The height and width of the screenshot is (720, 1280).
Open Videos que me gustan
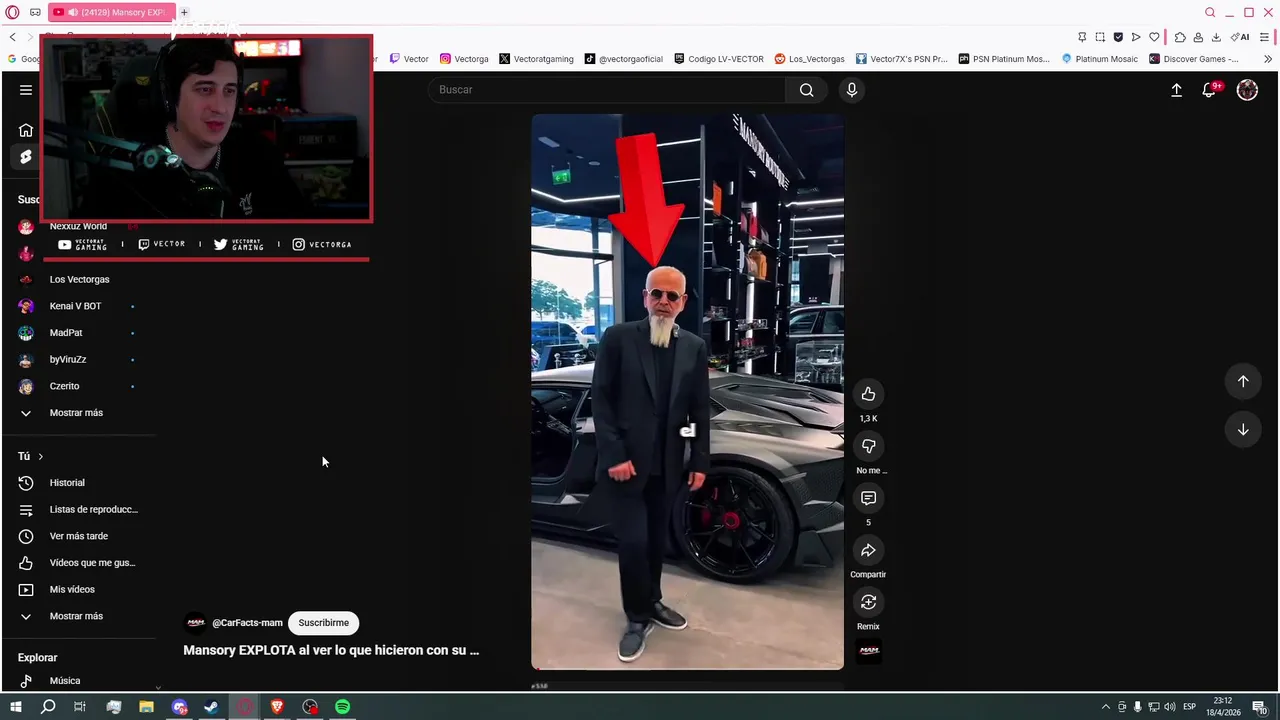tap(92, 563)
